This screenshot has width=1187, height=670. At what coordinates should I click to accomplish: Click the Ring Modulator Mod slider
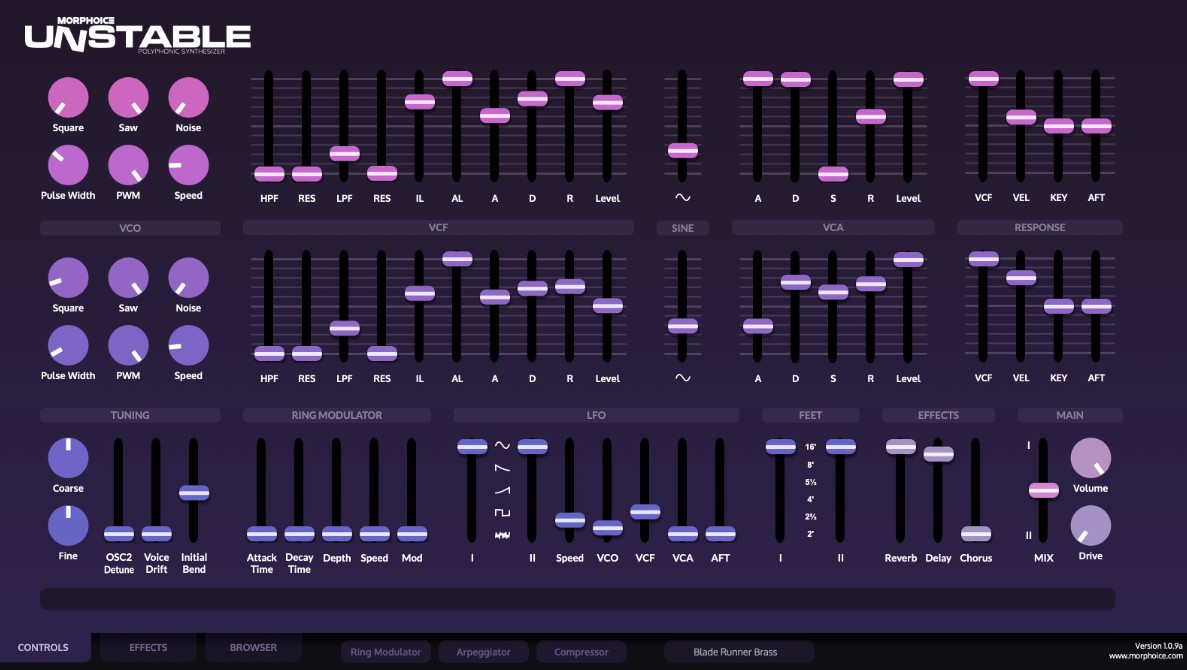[412, 534]
